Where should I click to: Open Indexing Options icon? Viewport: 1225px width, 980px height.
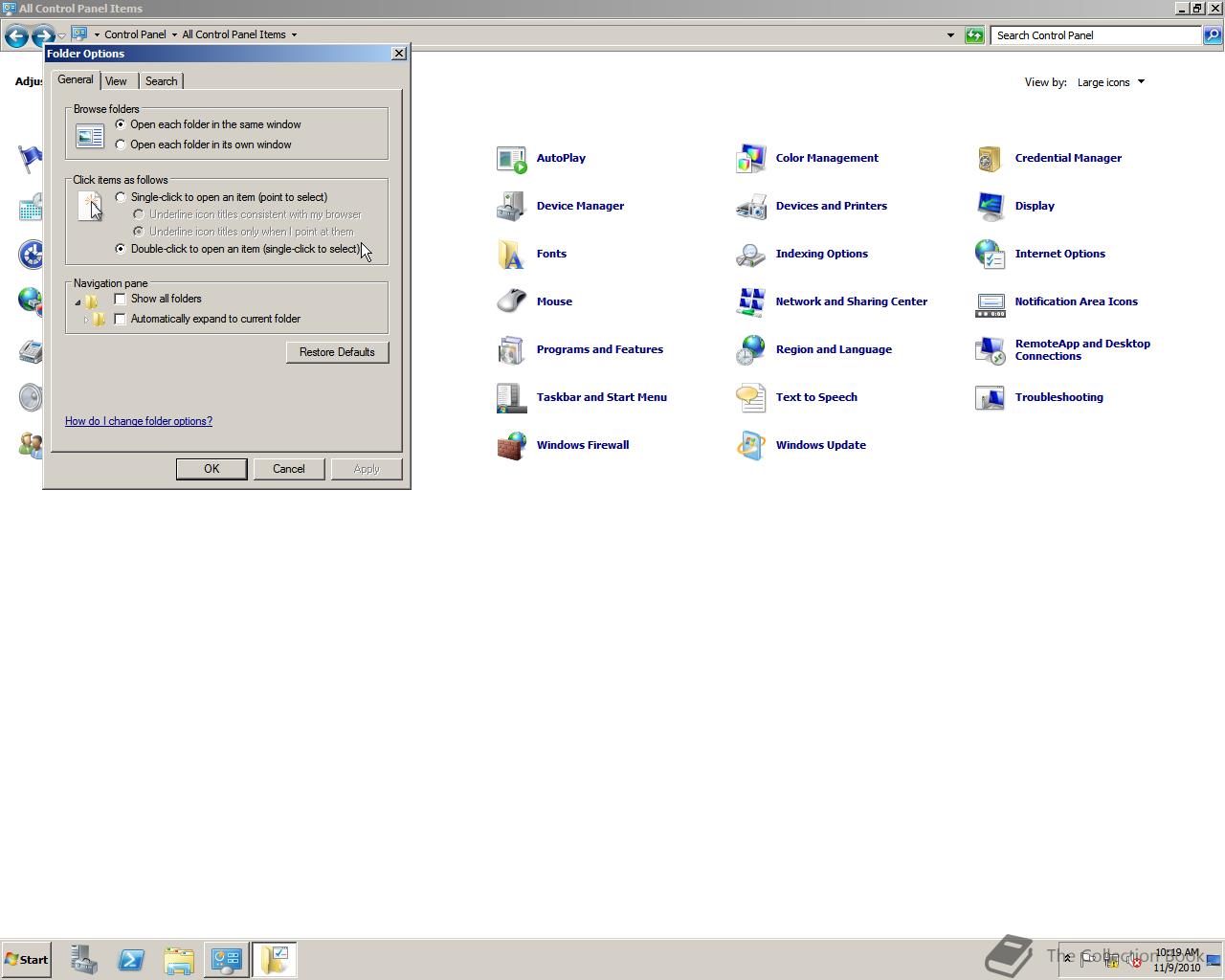click(x=751, y=255)
